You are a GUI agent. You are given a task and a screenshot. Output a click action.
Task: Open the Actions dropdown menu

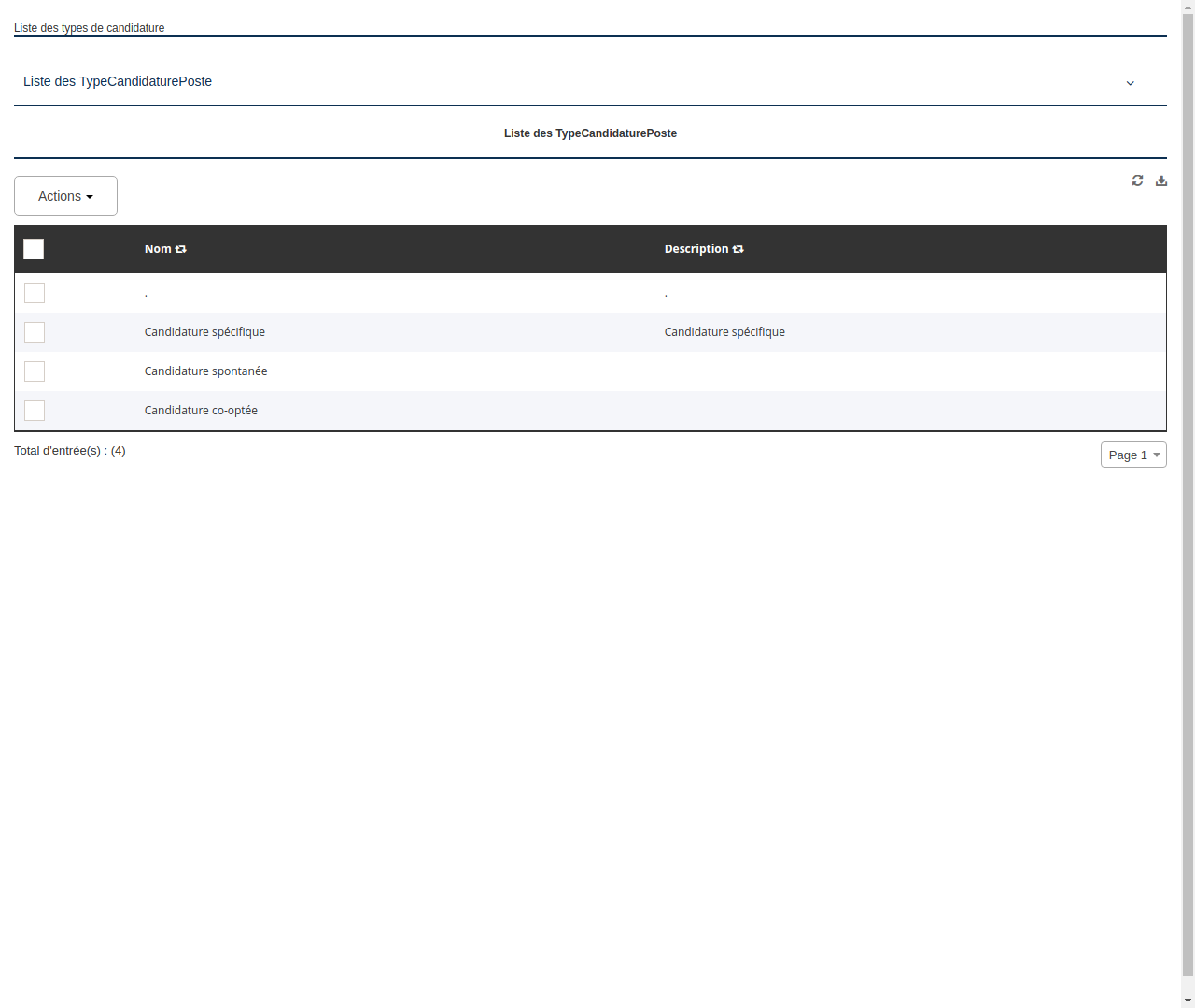[x=65, y=196]
